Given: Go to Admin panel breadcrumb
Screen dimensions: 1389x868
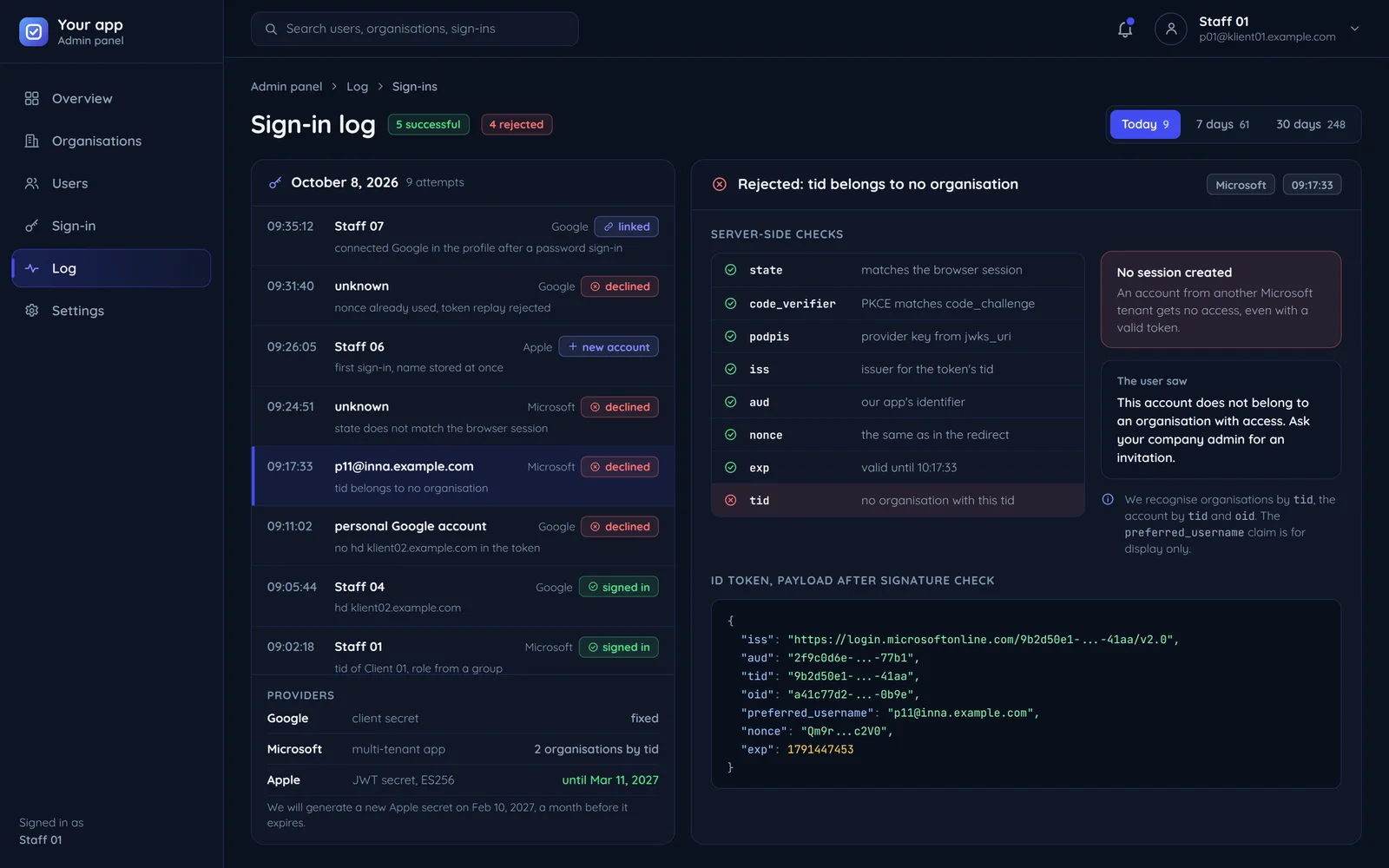Looking at the screenshot, I should [x=286, y=87].
